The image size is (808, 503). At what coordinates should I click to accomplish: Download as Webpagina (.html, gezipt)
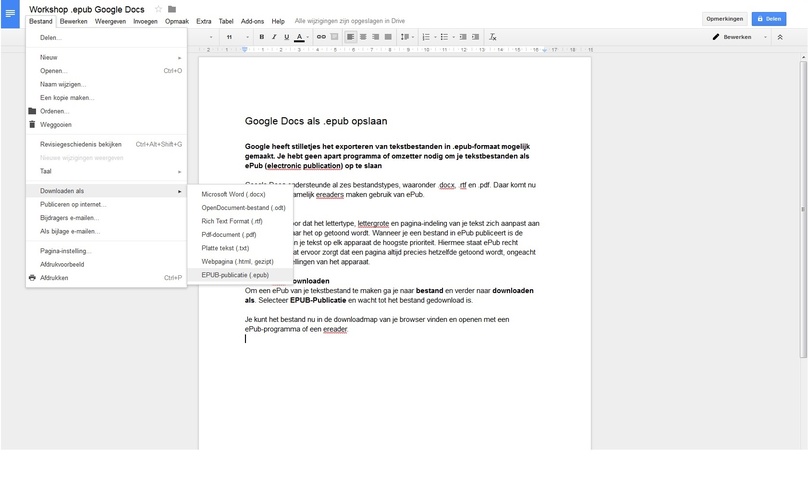pyautogui.click(x=240, y=261)
